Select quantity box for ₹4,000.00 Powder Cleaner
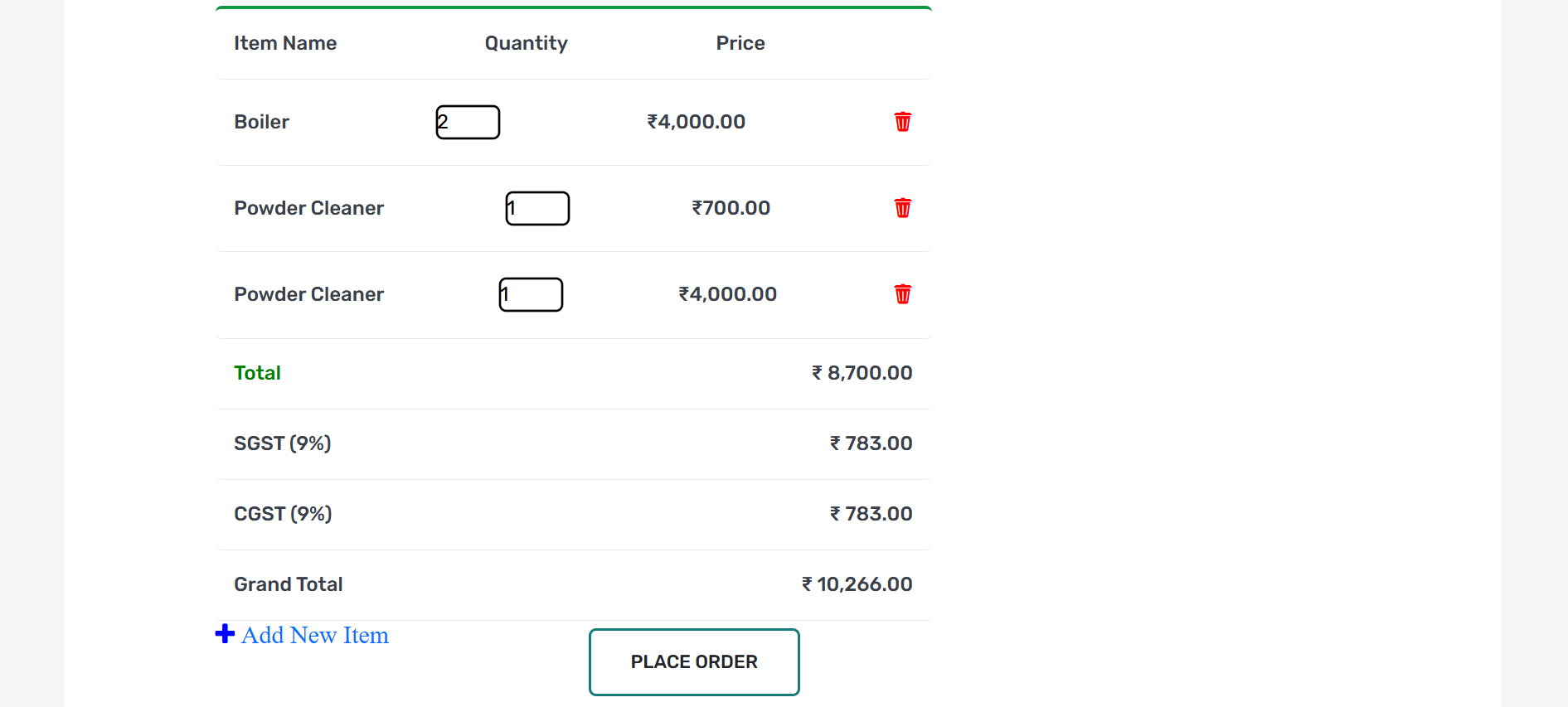The width and height of the screenshot is (1568, 707). click(531, 294)
